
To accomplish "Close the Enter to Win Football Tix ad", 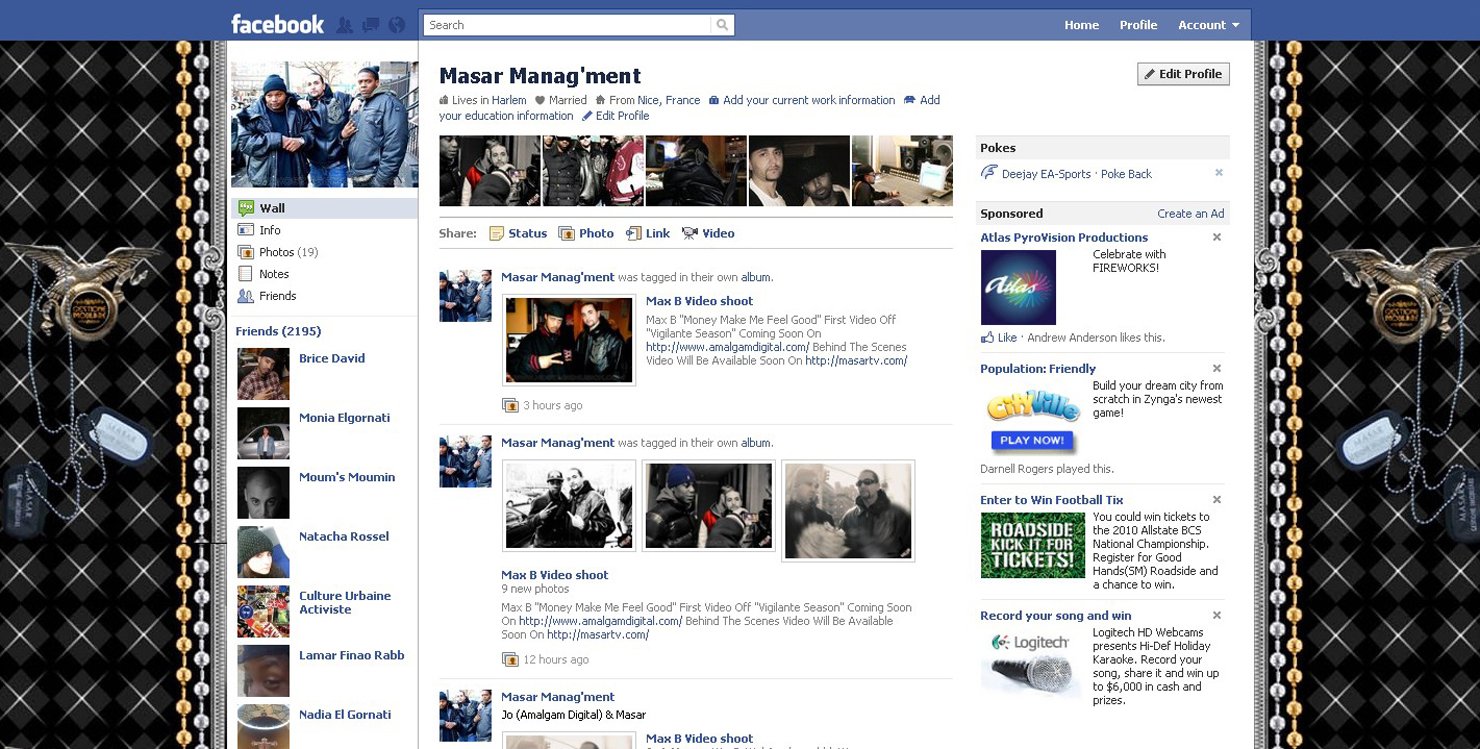I will click(x=1217, y=499).
